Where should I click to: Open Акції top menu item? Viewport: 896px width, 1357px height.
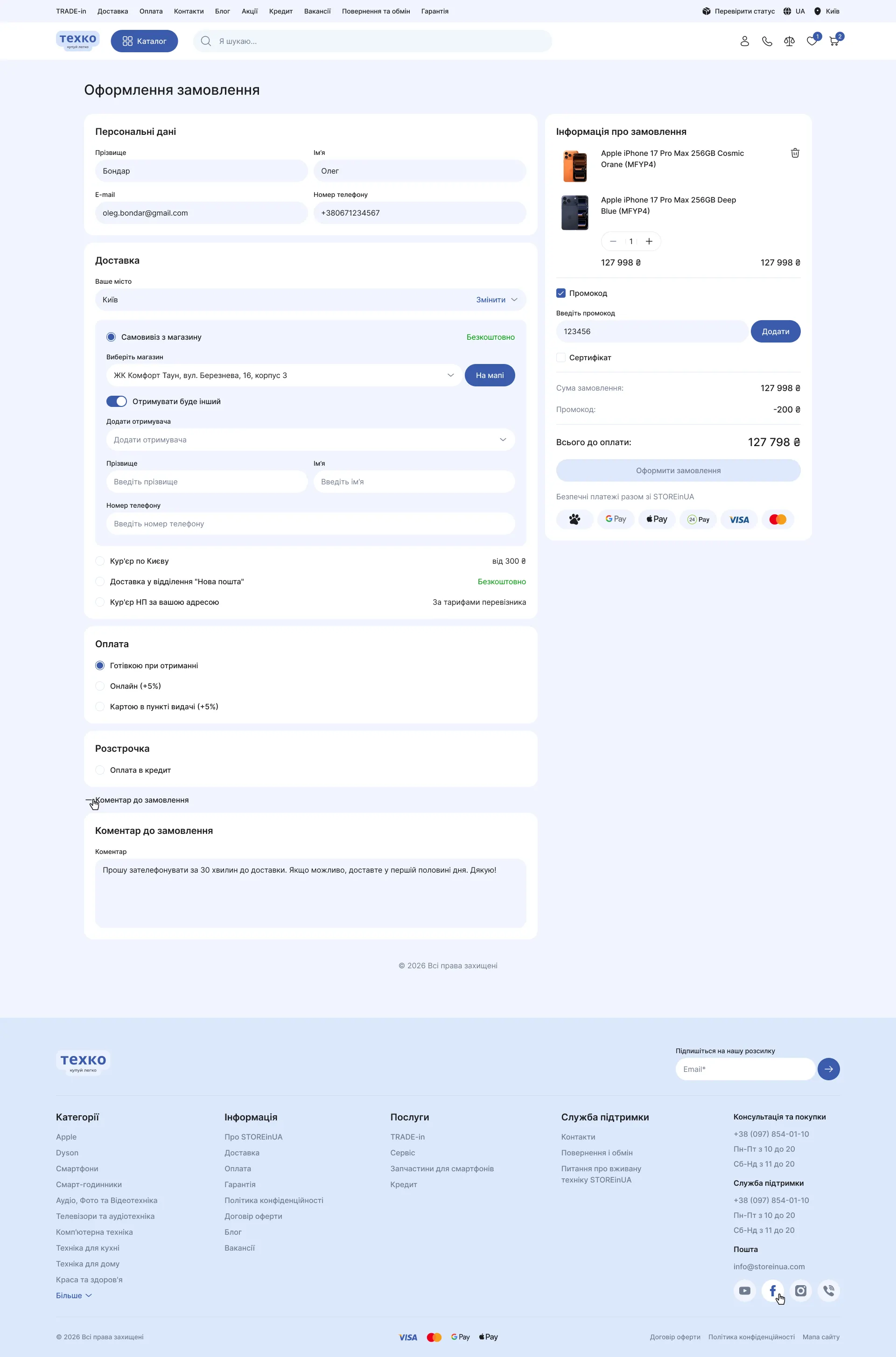coord(250,11)
